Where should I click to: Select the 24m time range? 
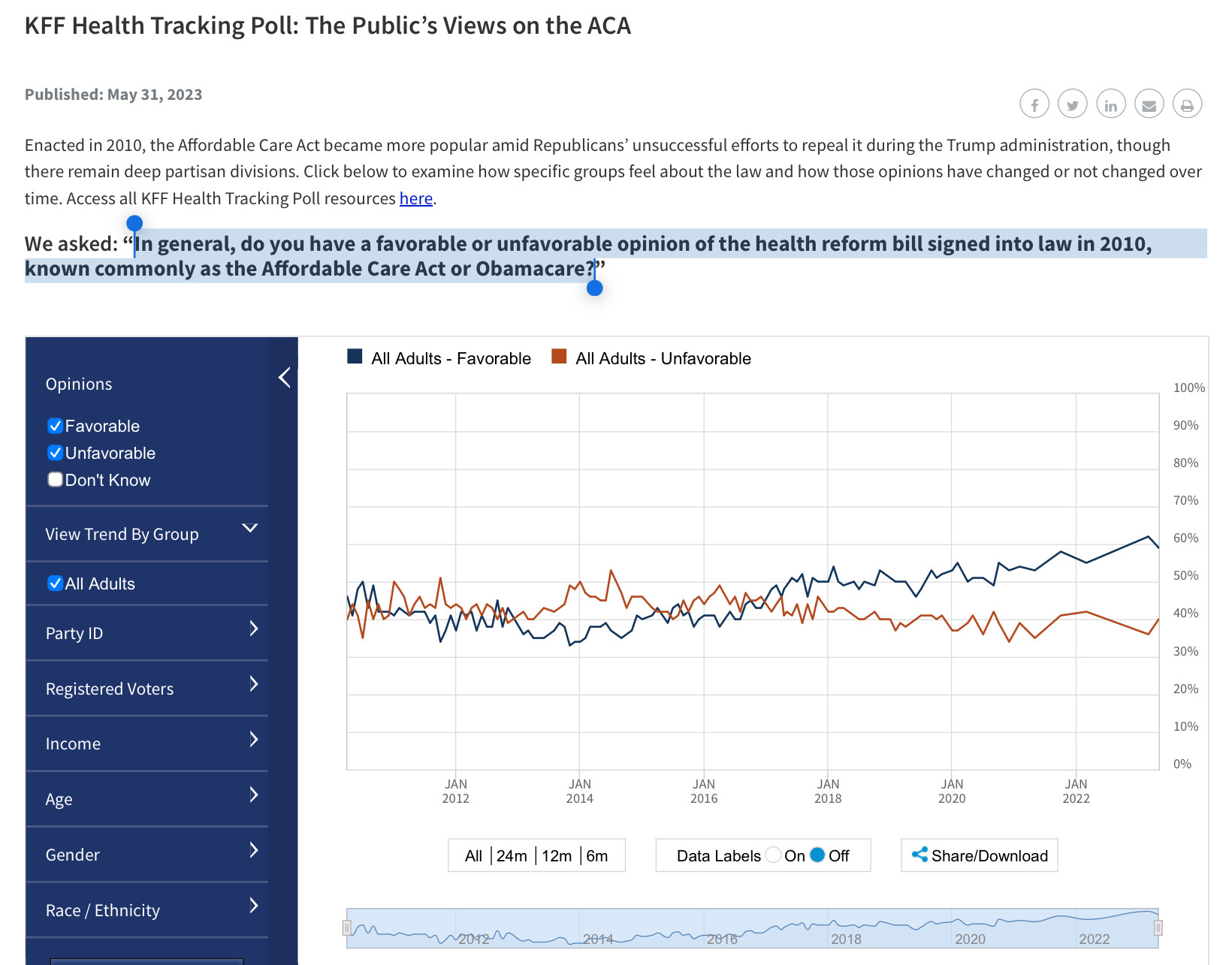[x=512, y=856]
